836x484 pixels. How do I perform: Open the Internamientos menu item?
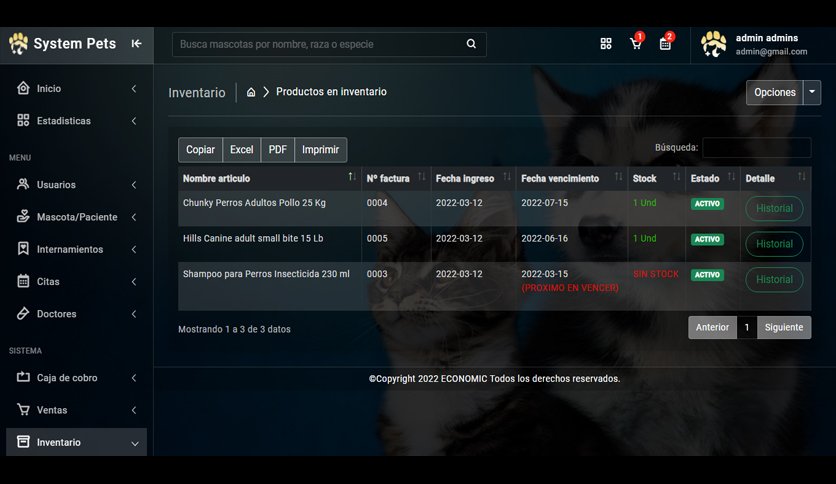76,249
